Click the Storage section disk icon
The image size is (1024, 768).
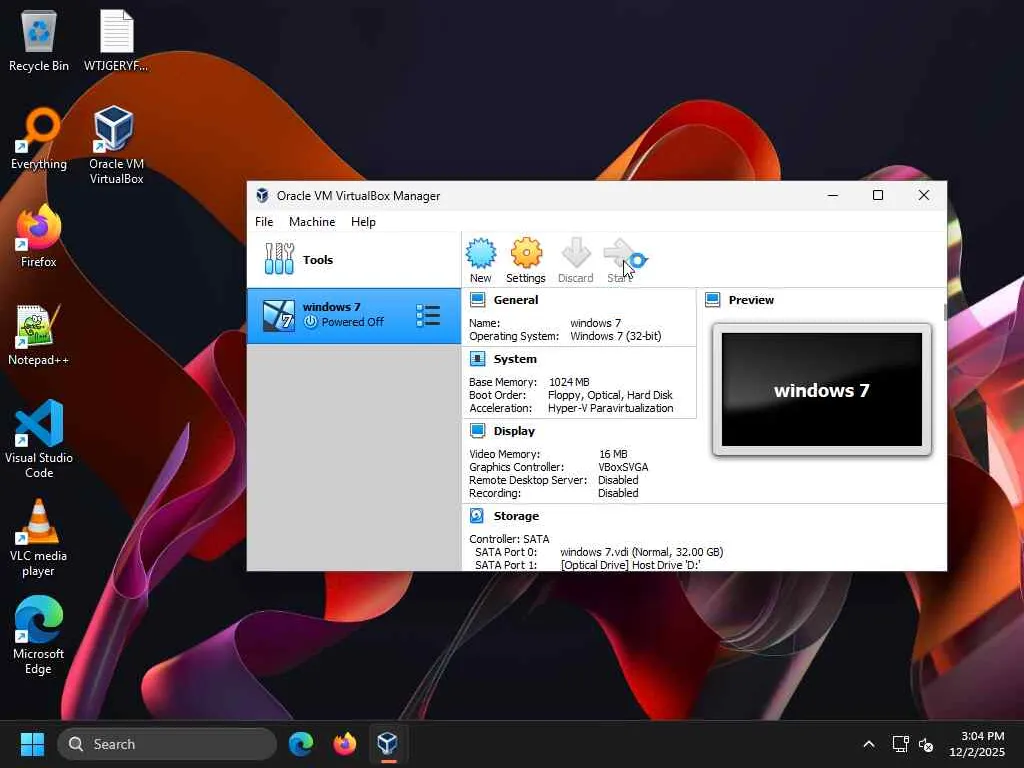click(x=477, y=515)
